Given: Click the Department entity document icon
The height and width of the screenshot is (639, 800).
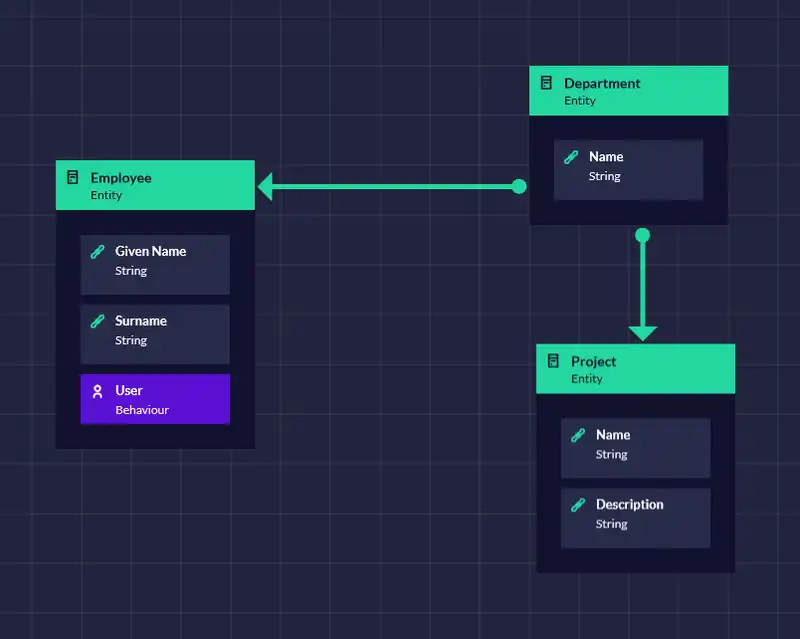Looking at the screenshot, I should [x=546, y=83].
